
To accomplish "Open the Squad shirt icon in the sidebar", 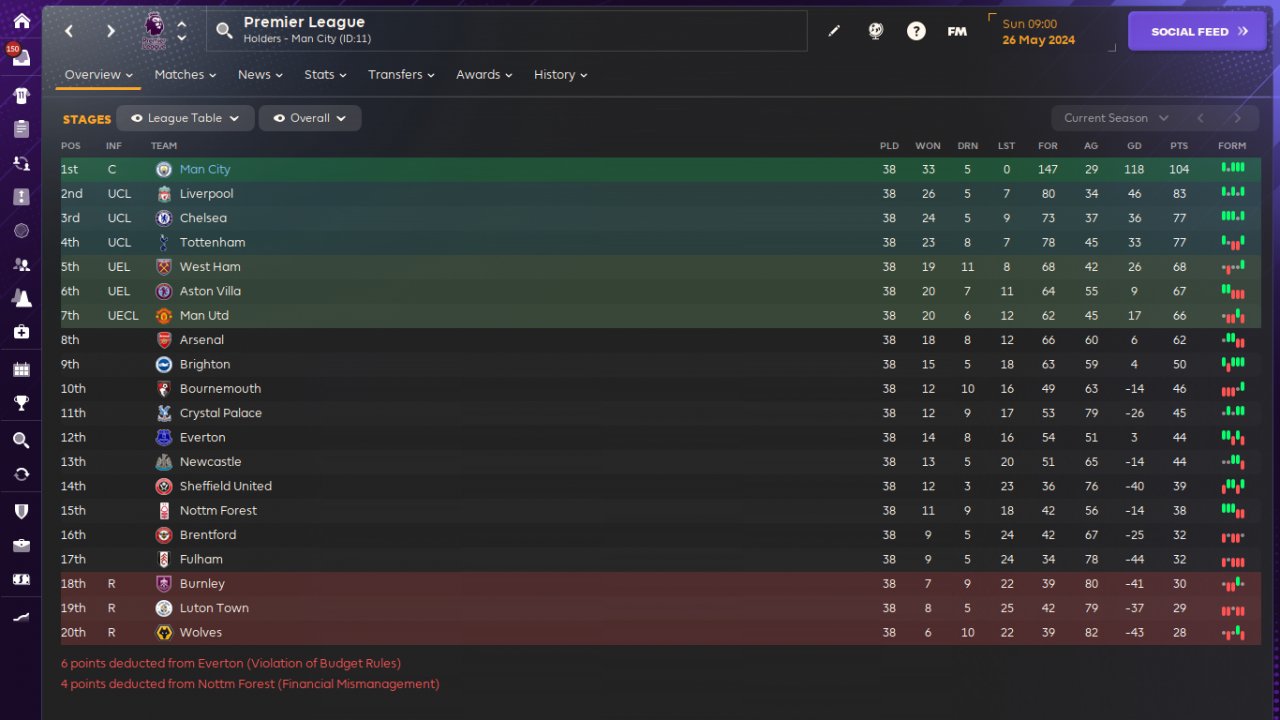I will pos(21,96).
